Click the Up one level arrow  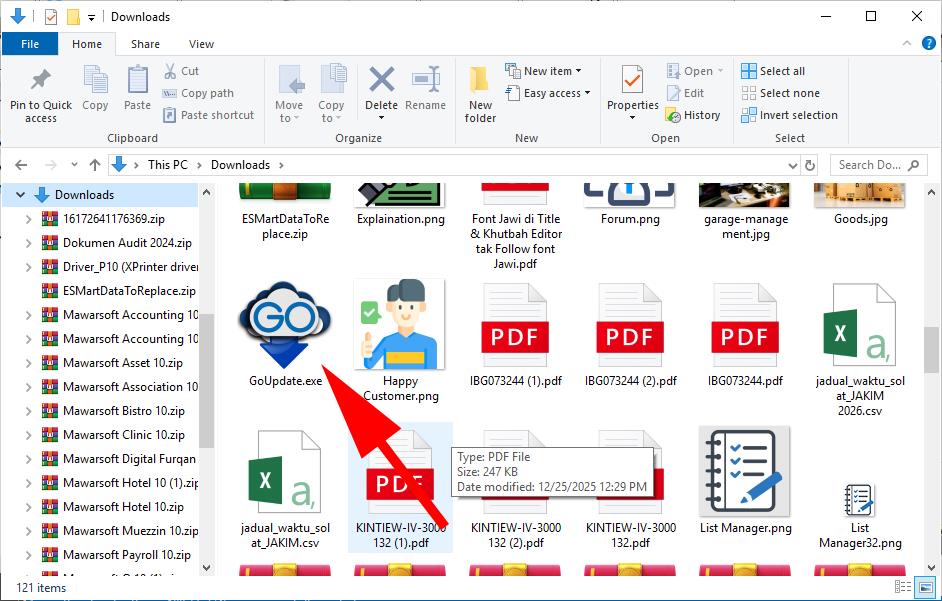pyautogui.click(x=95, y=165)
